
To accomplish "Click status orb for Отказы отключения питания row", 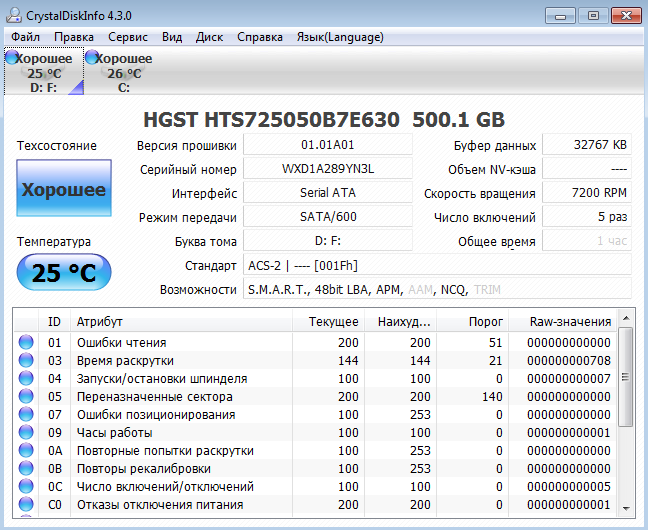I will click(26, 504).
